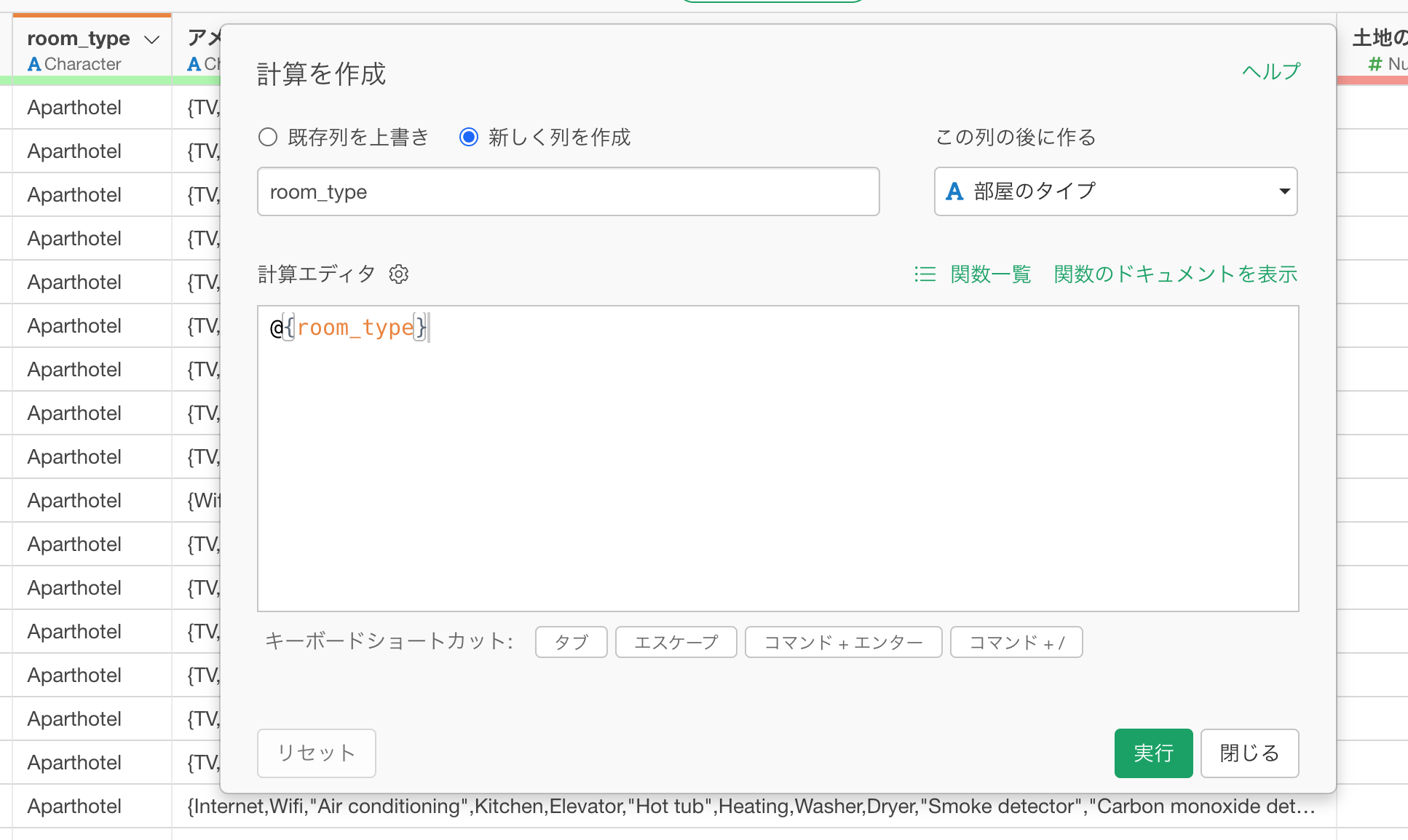The height and width of the screenshot is (840, 1408).
Task: Open the room_type column header chevron menu
Action: click(x=151, y=39)
